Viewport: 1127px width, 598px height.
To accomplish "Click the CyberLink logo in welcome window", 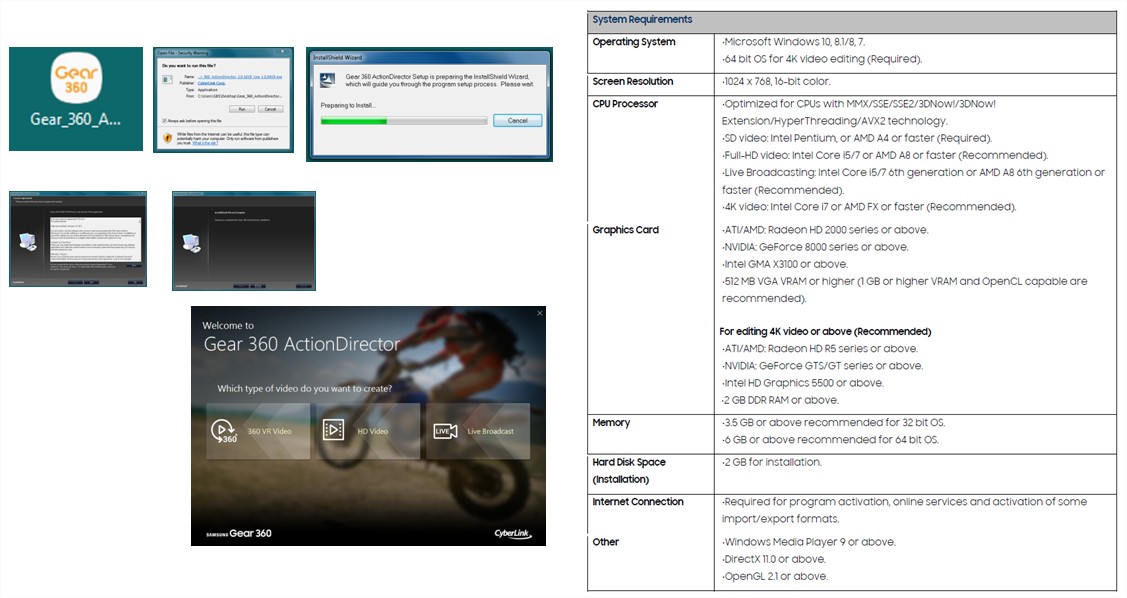I will pyautogui.click(x=512, y=533).
